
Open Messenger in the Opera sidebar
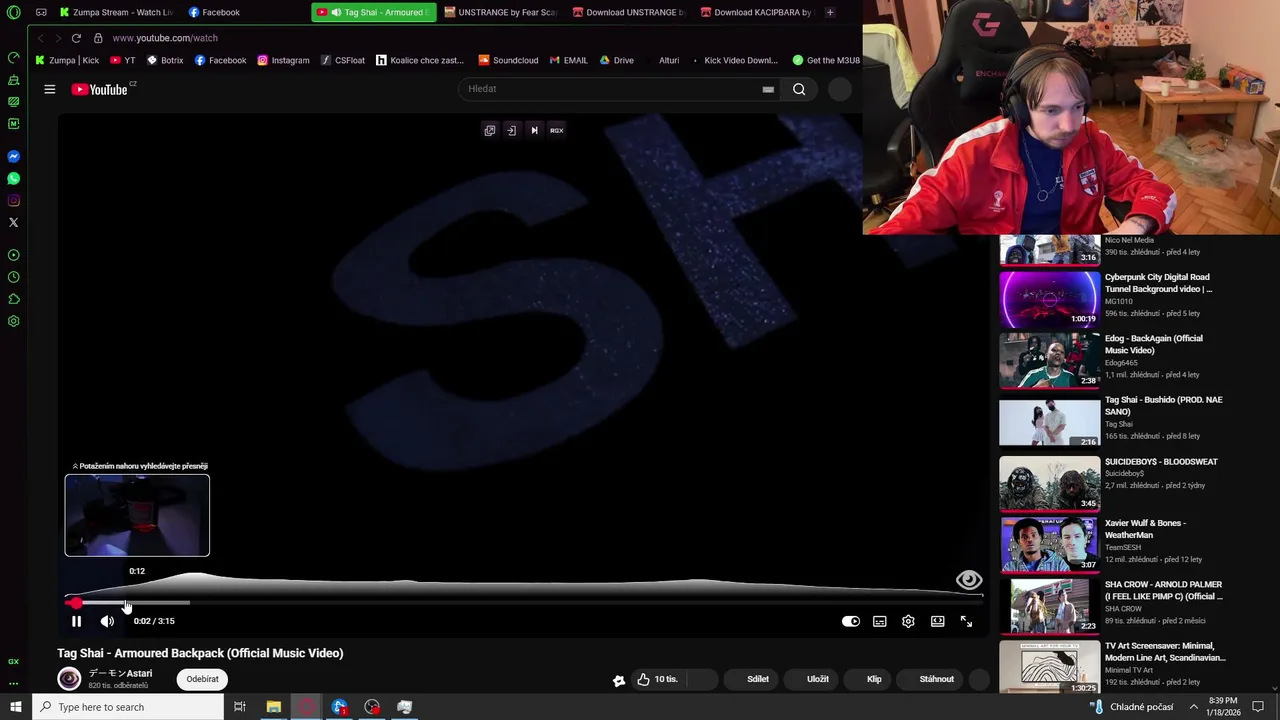pos(13,157)
